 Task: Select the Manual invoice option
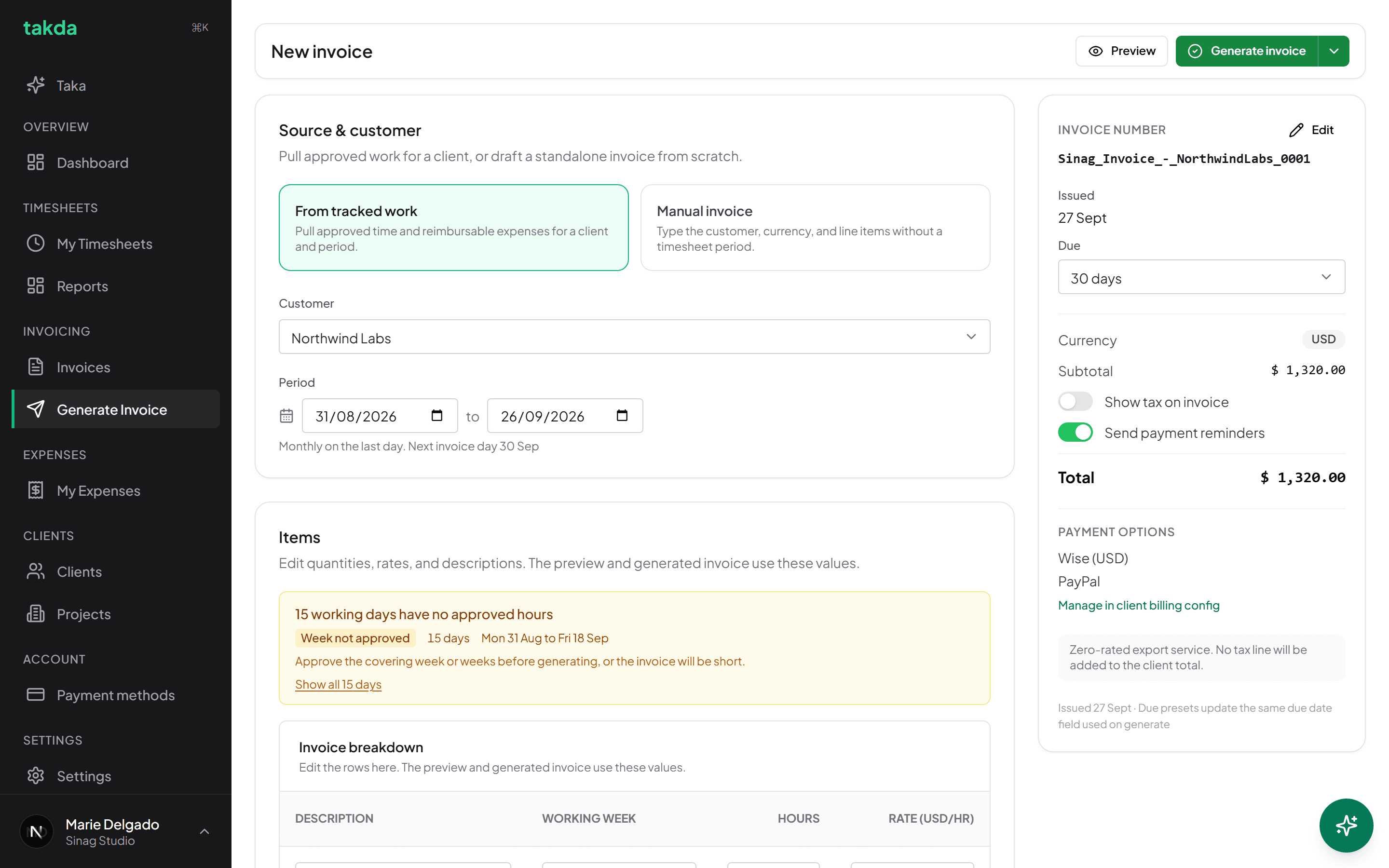tap(815, 227)
